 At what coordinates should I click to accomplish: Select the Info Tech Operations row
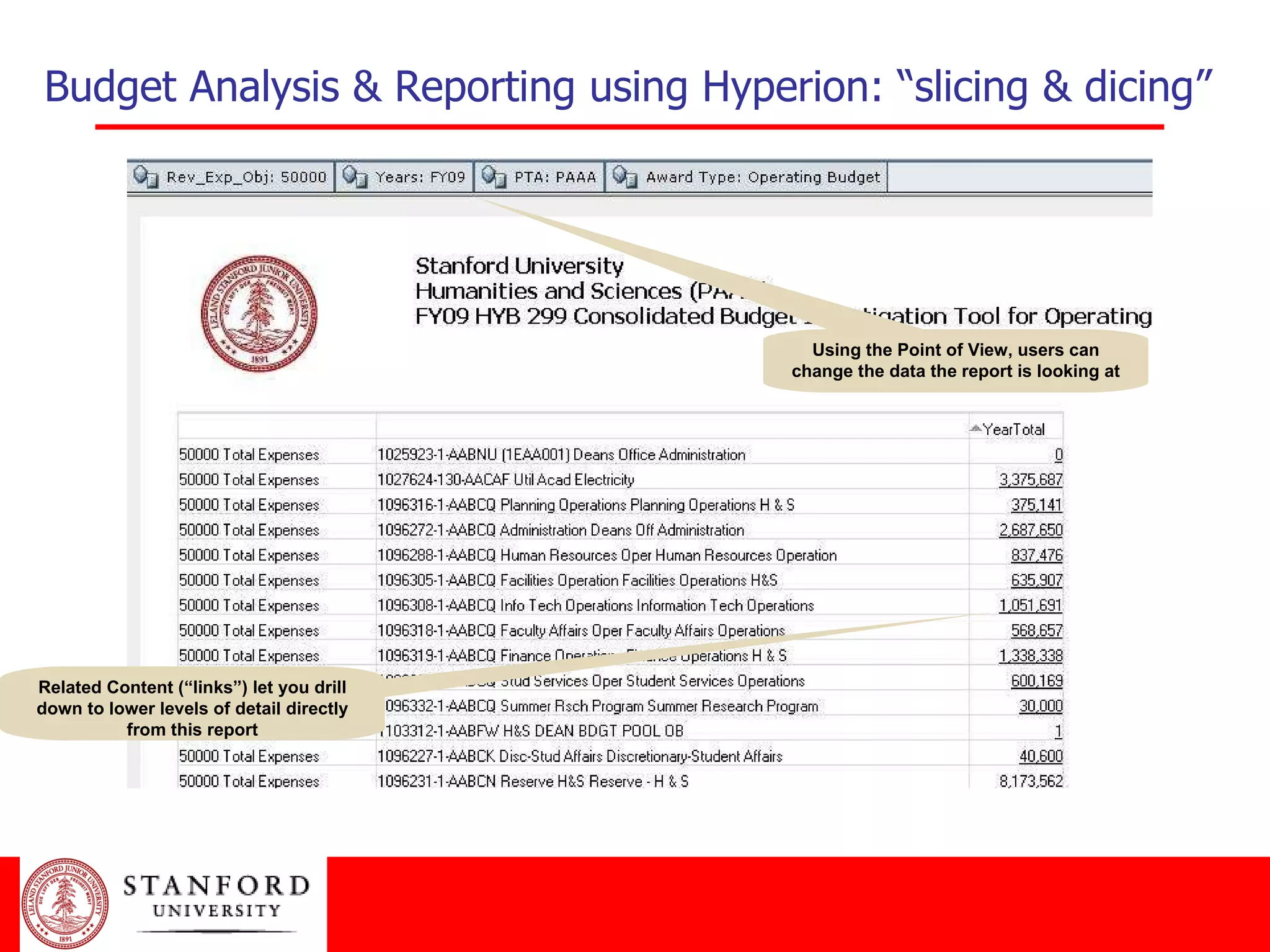[x=595, y=606]
